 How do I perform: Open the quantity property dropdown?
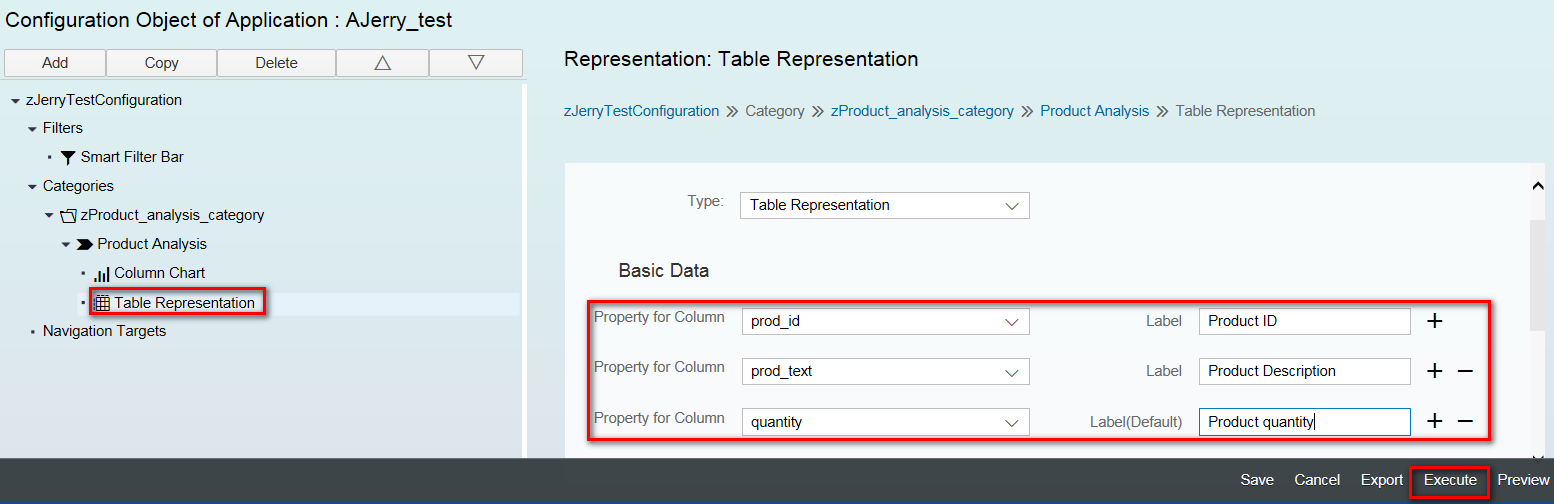pos(884,422)
